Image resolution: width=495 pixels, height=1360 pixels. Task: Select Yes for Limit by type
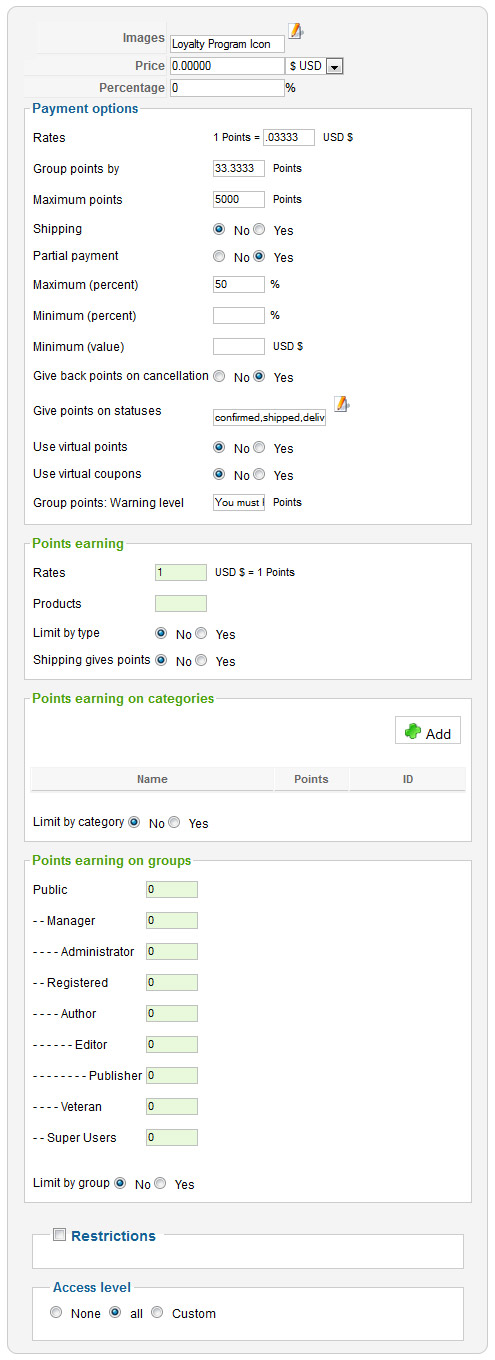[201, 634]
